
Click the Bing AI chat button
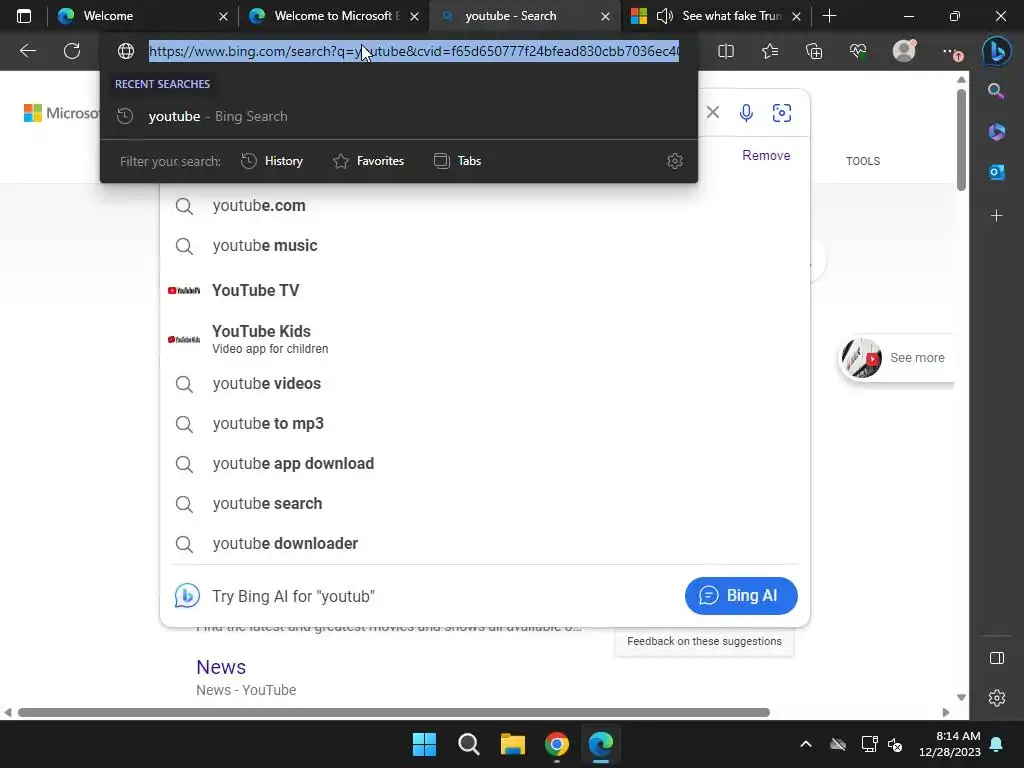(x=741, y=596)
